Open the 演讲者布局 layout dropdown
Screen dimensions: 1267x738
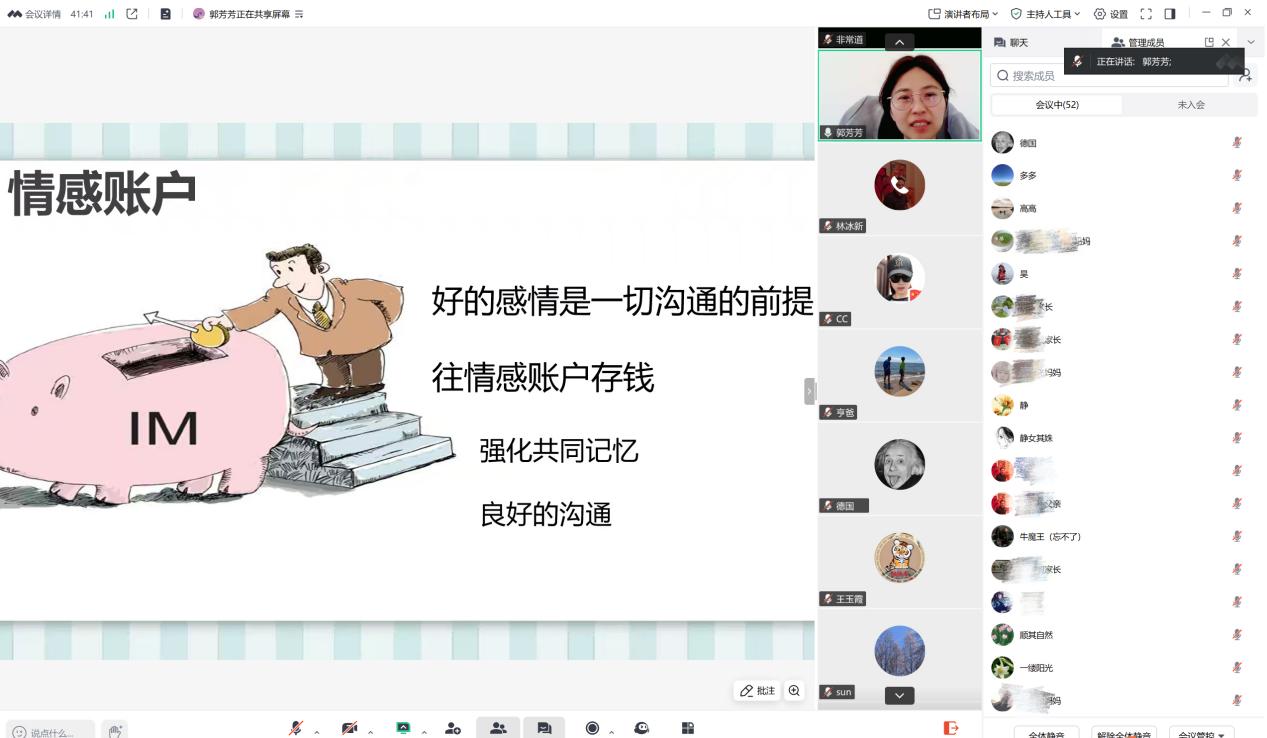tap(963, 14)
